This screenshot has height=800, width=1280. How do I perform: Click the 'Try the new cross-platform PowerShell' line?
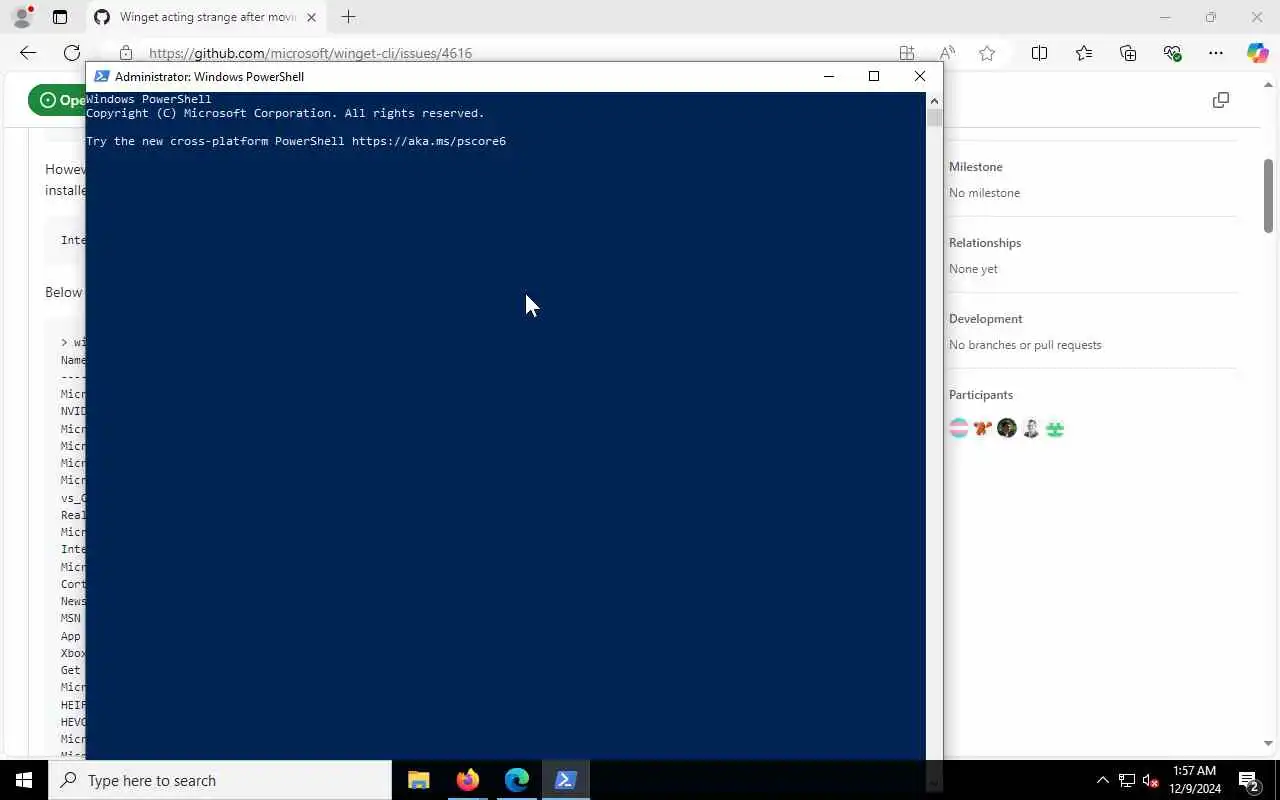(x=296, y=141)
